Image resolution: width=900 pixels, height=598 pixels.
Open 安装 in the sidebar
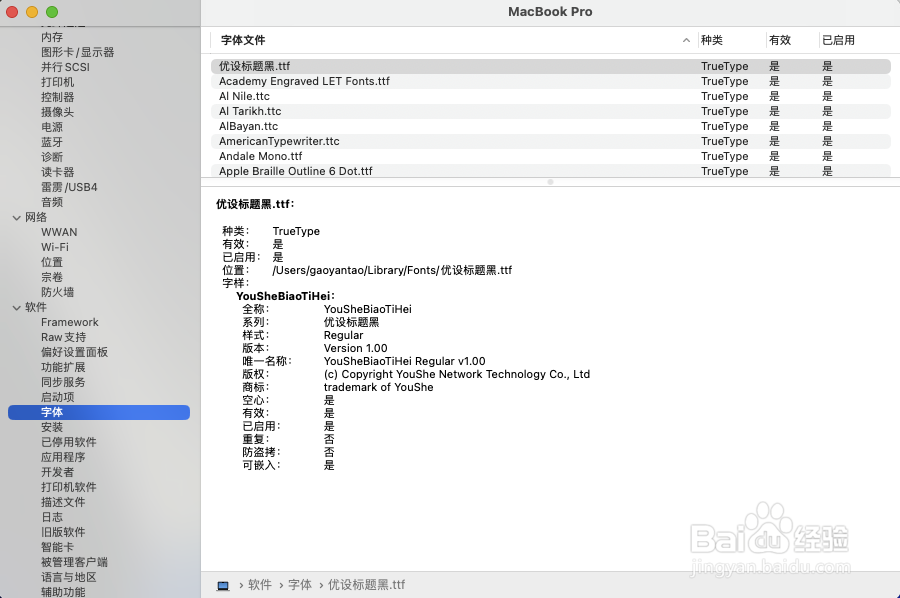pyautogui.click(x=52, y=427)
